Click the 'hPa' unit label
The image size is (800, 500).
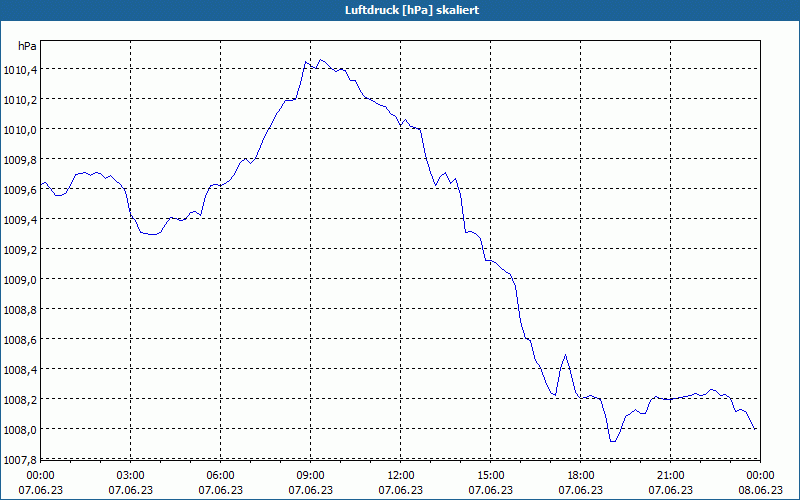(x=27, y=46)
